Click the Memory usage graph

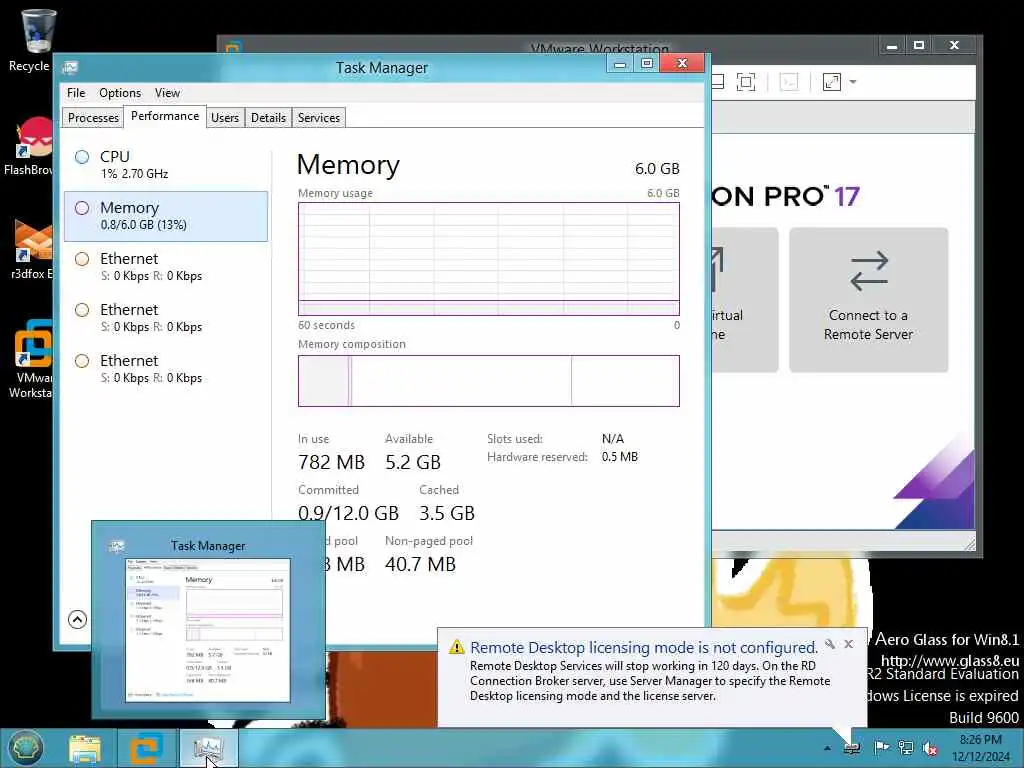pyautogui.click(x=488, y=259)
